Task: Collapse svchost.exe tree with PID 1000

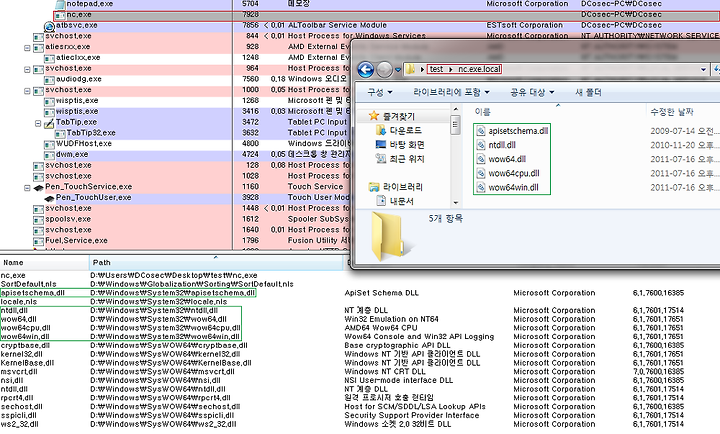Action: click(x=27, y=90)
